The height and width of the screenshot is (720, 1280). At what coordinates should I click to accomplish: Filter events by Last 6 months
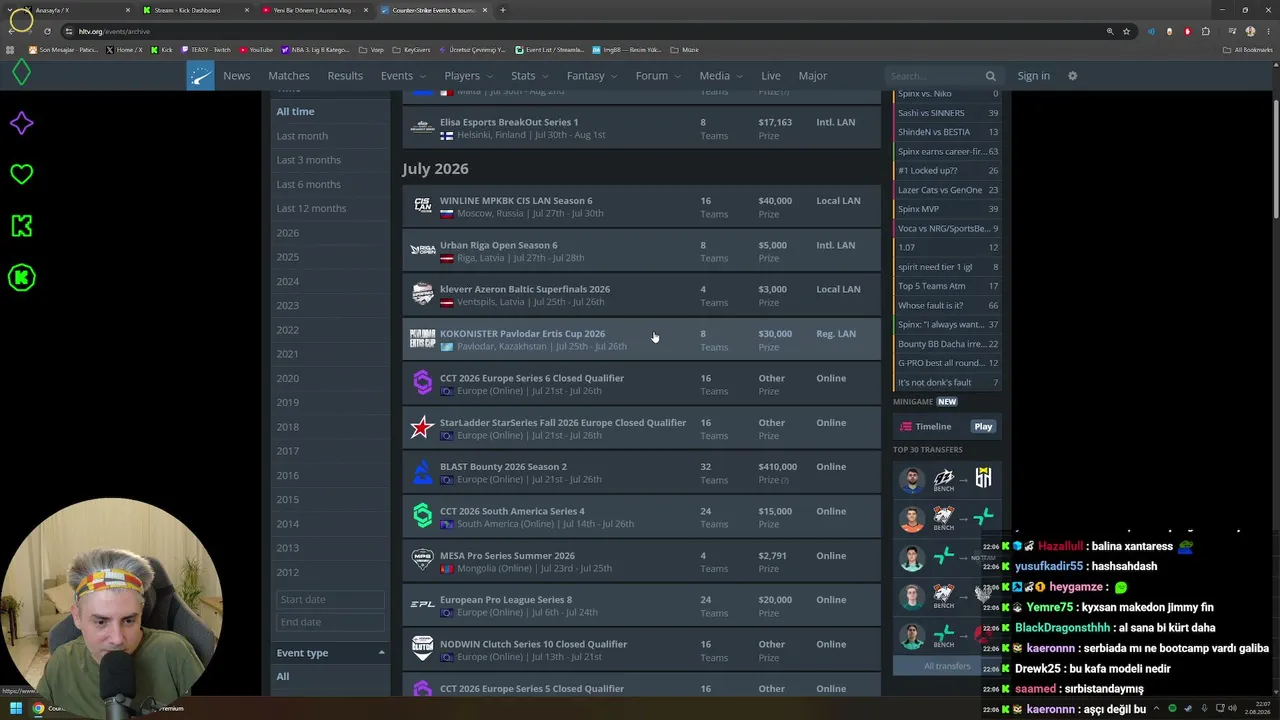[x=309, y=184]
